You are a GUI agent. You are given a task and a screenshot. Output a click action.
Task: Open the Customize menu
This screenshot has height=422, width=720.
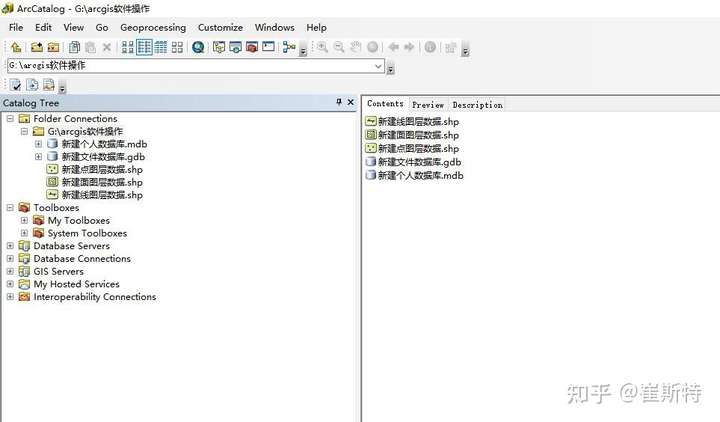(220, 28)
